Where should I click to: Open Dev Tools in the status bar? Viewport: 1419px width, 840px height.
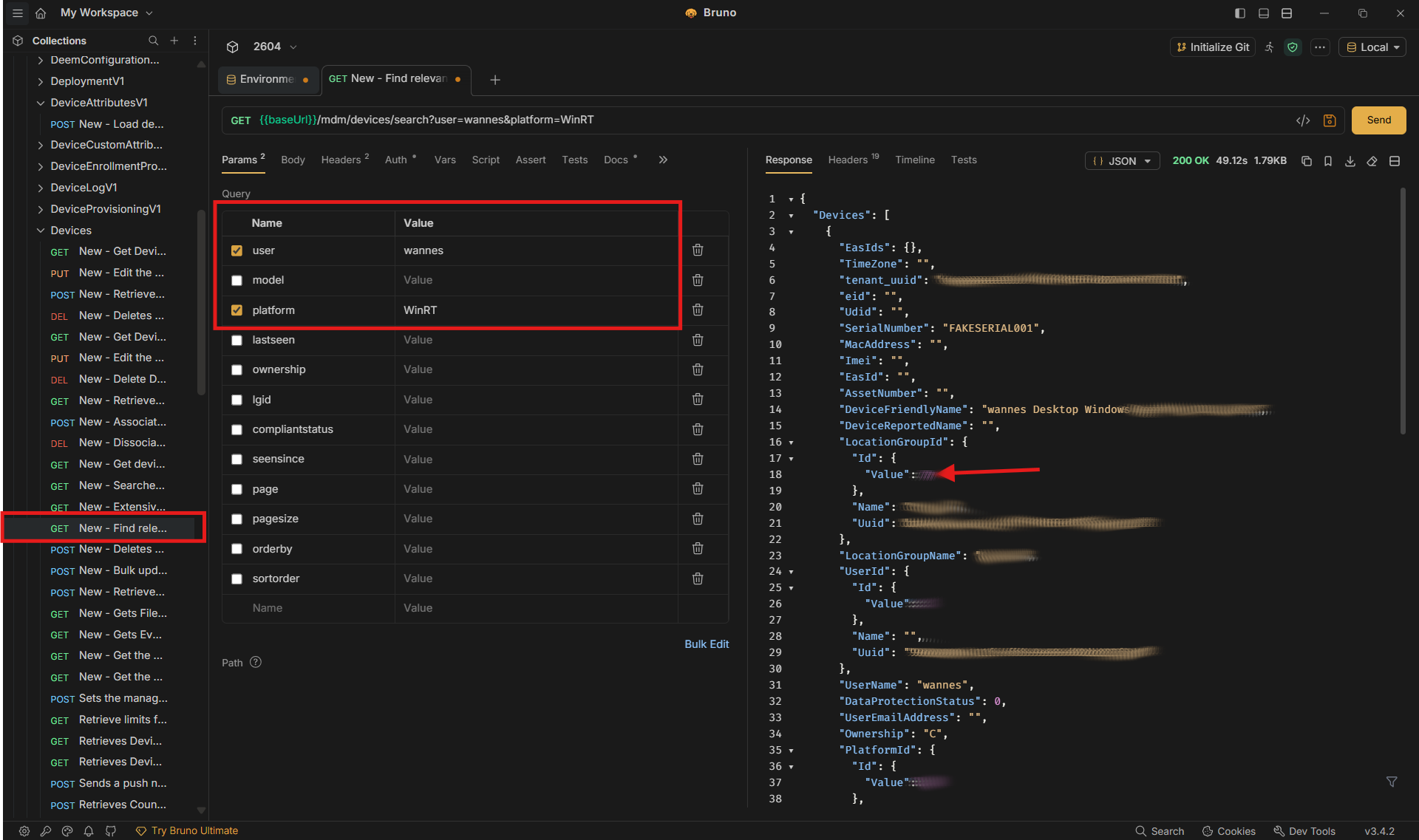point(1304,831)
